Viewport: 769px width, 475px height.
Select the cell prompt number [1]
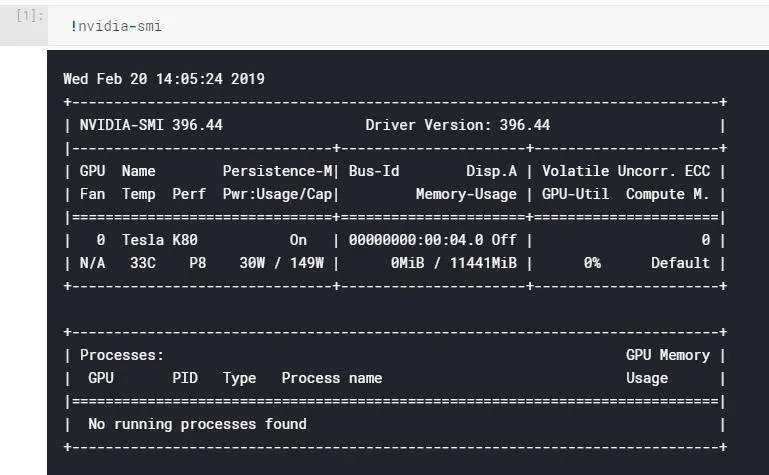click(29, 16)
